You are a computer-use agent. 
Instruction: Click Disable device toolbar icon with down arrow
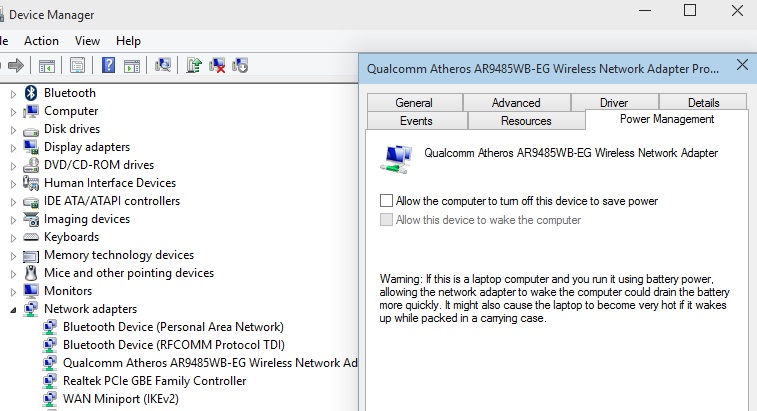240,65
